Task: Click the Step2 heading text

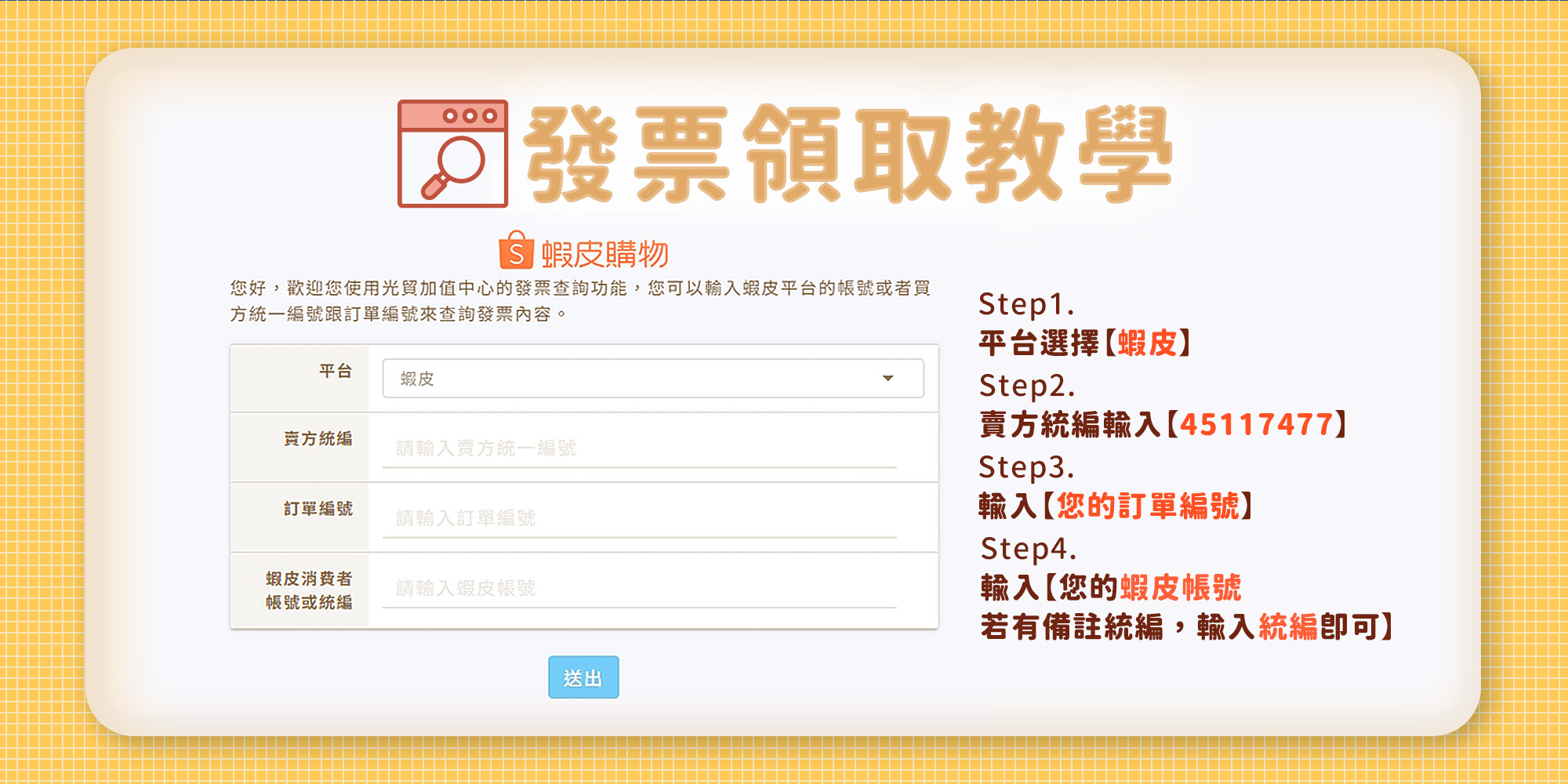Action: tap(1026, 386)
